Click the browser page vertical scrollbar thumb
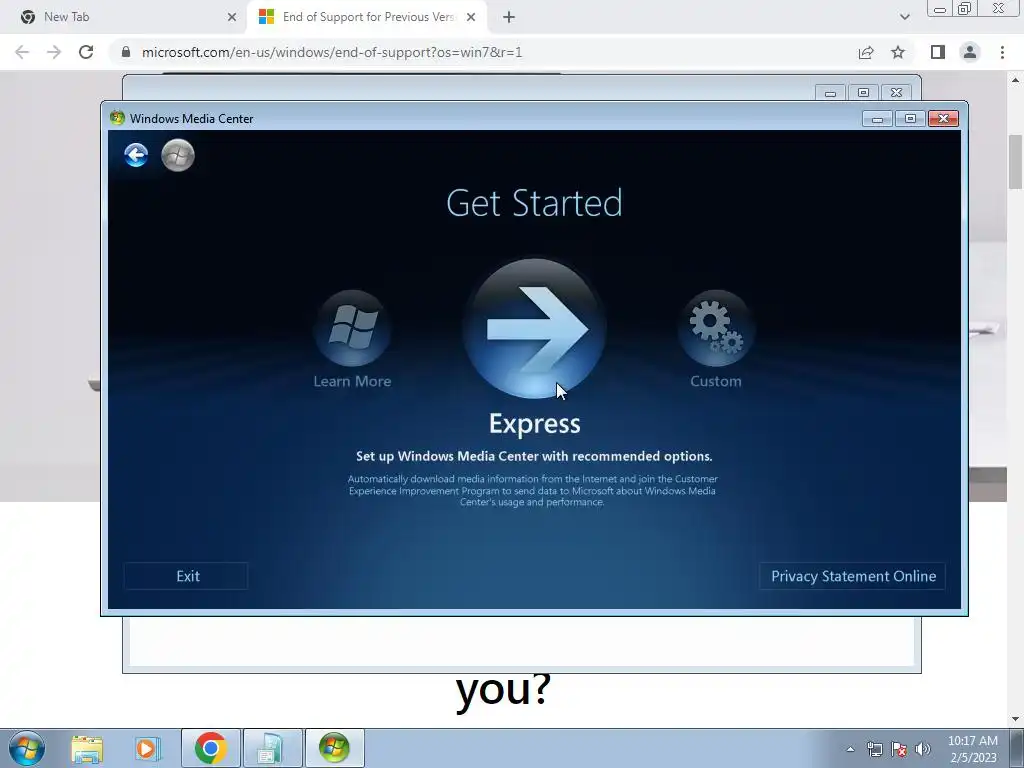The image size is (1024, 768). [1016, 161]
